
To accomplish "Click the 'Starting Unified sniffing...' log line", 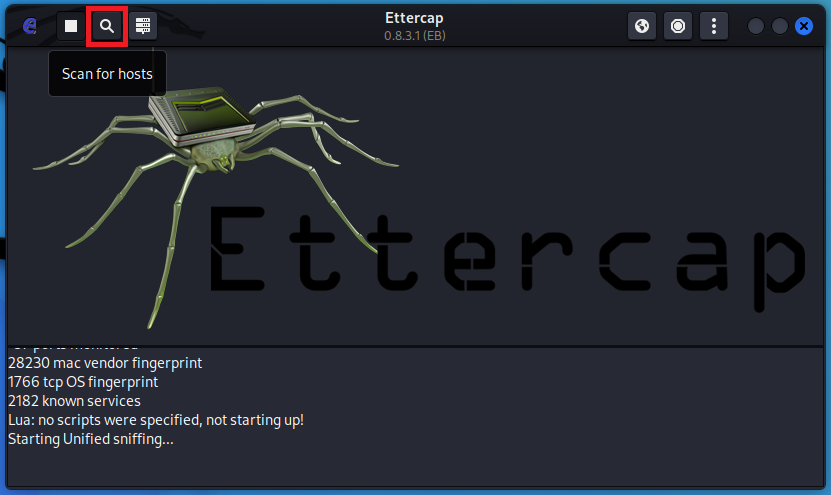I will coord(91,439).
